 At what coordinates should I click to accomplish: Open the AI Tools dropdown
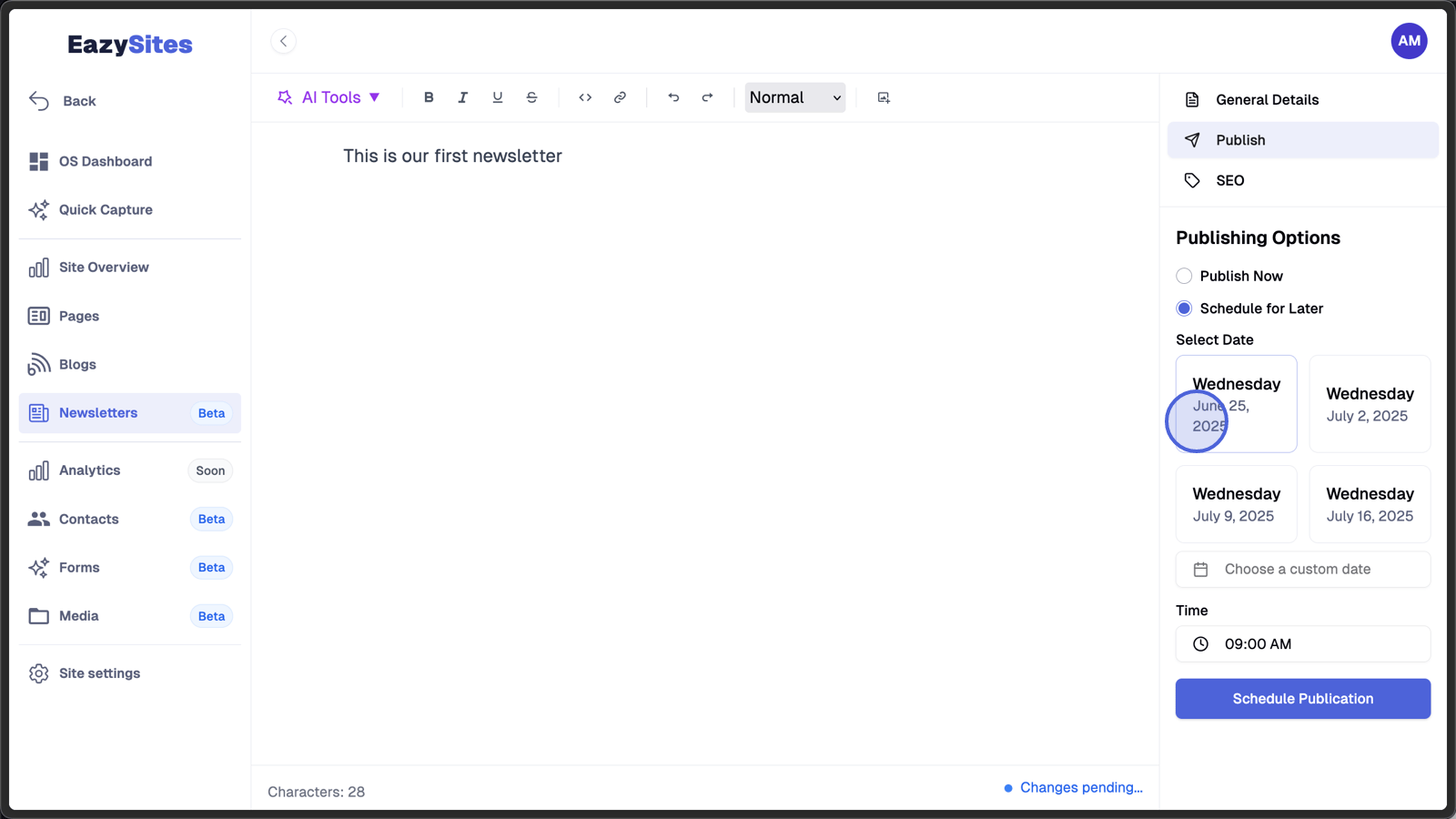click(329, 97)
